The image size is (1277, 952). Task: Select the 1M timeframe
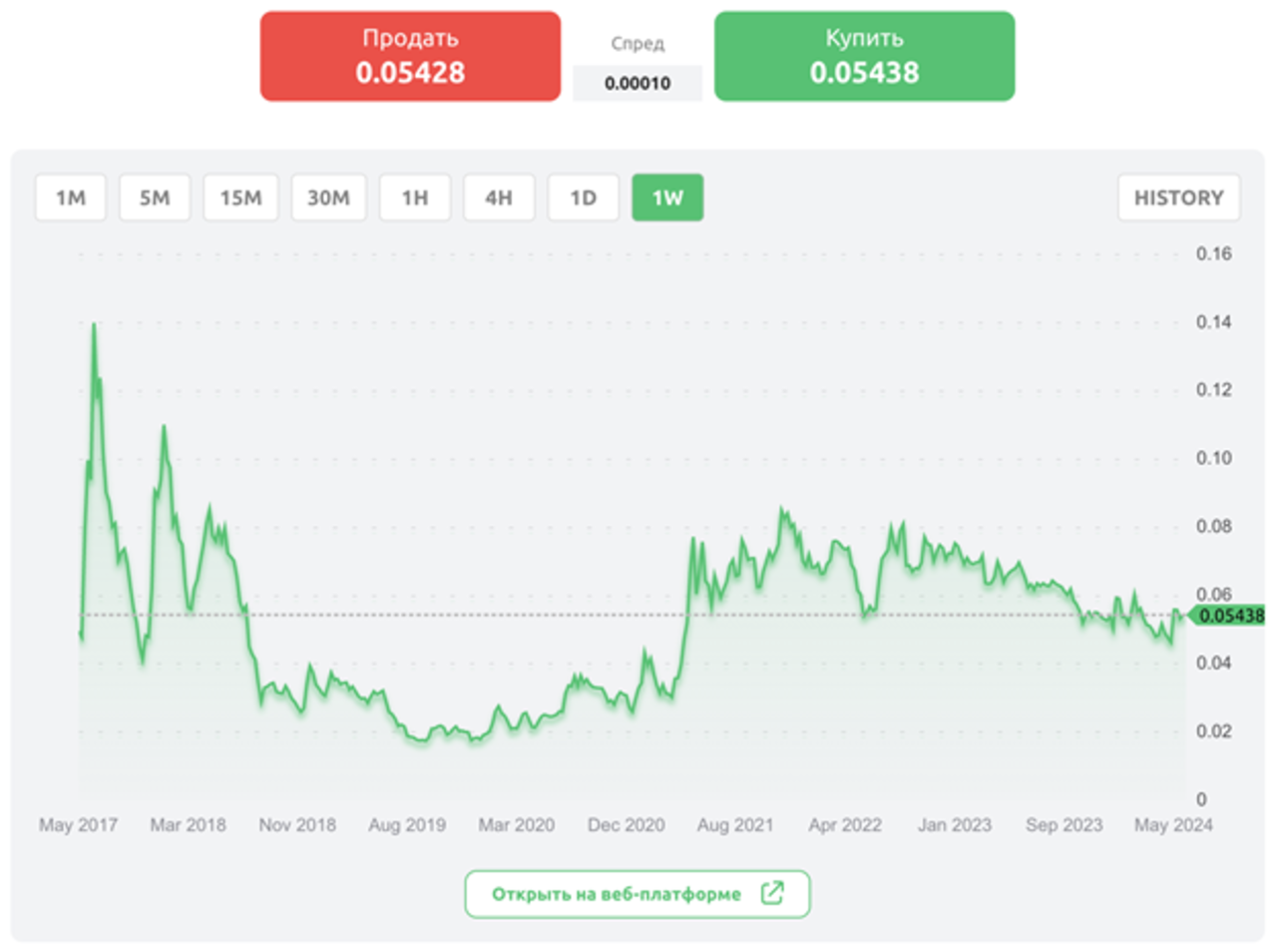click(71, 198)
